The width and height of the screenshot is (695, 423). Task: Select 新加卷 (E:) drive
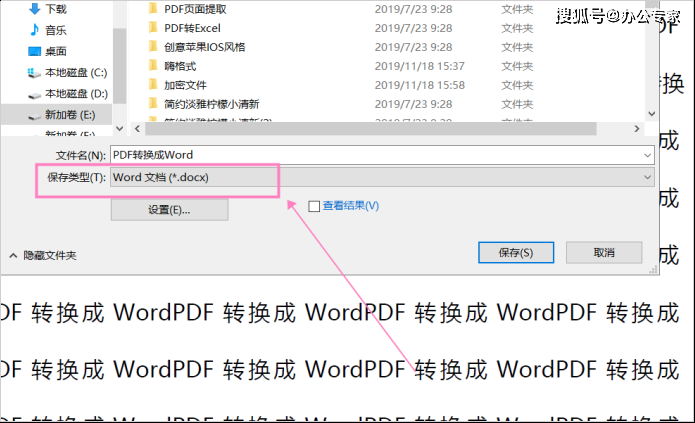(70, 115)
